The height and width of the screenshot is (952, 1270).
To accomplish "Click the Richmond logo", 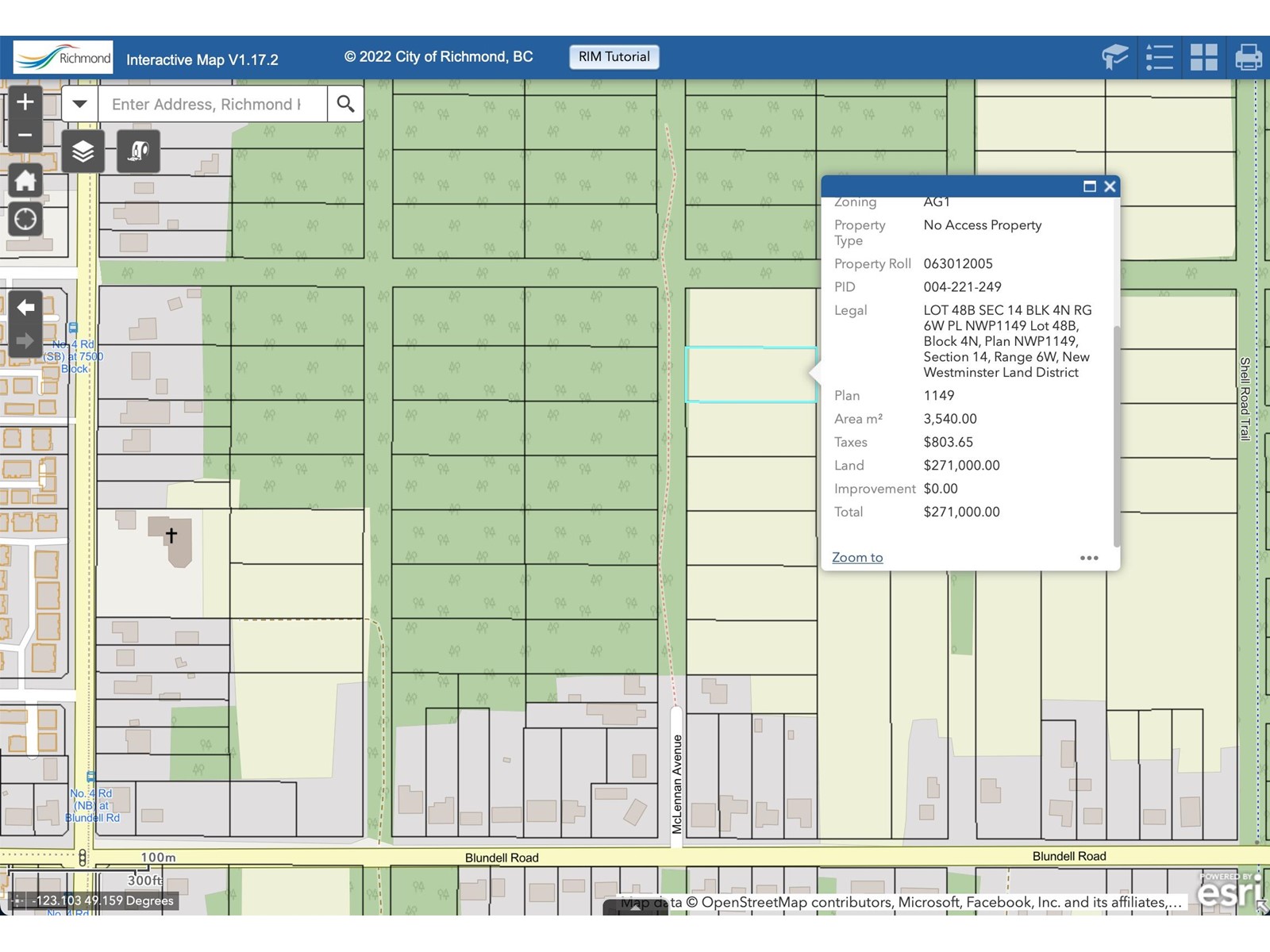I will click(62, 56).
